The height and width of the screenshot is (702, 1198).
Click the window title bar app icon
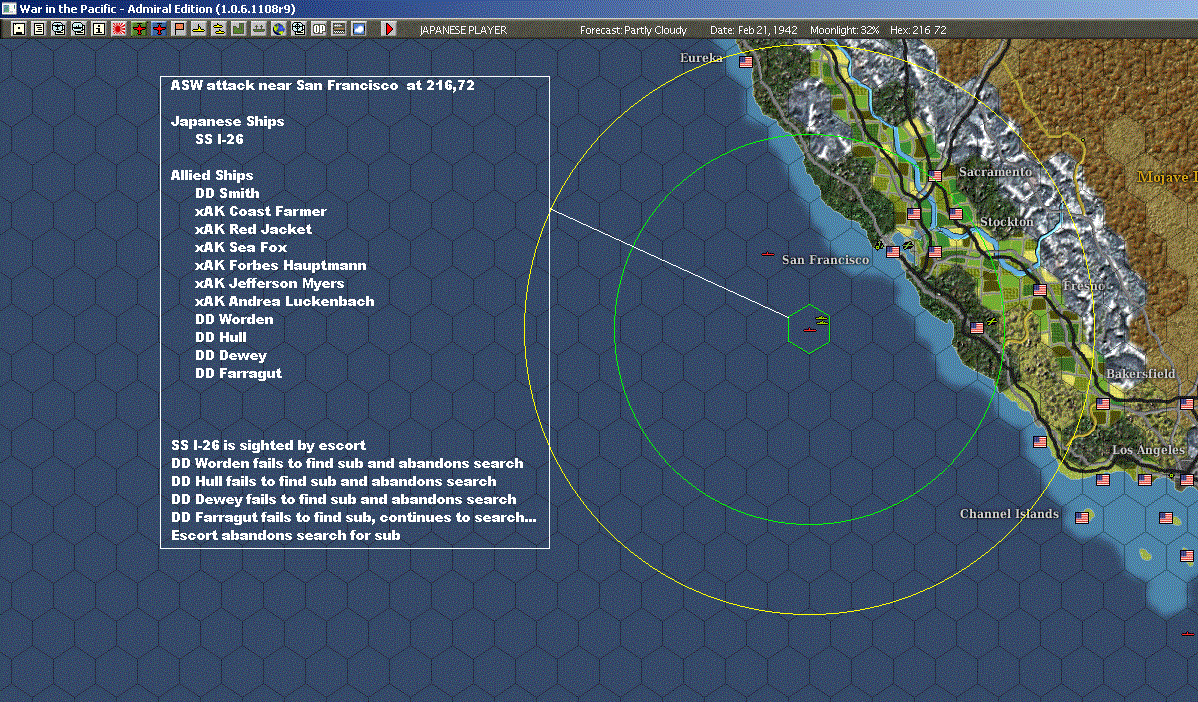point(9,8)
